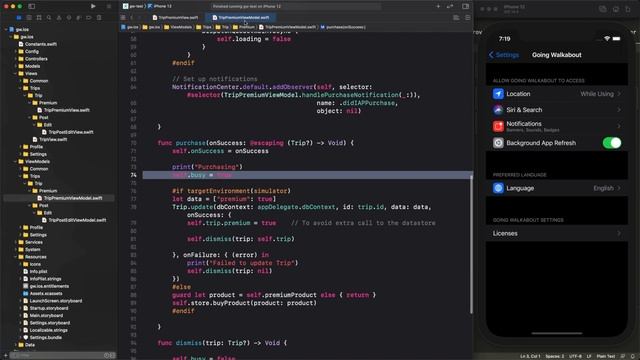
Task: Click the editor vertical scrollbar
Action: [x=471, y=244]
